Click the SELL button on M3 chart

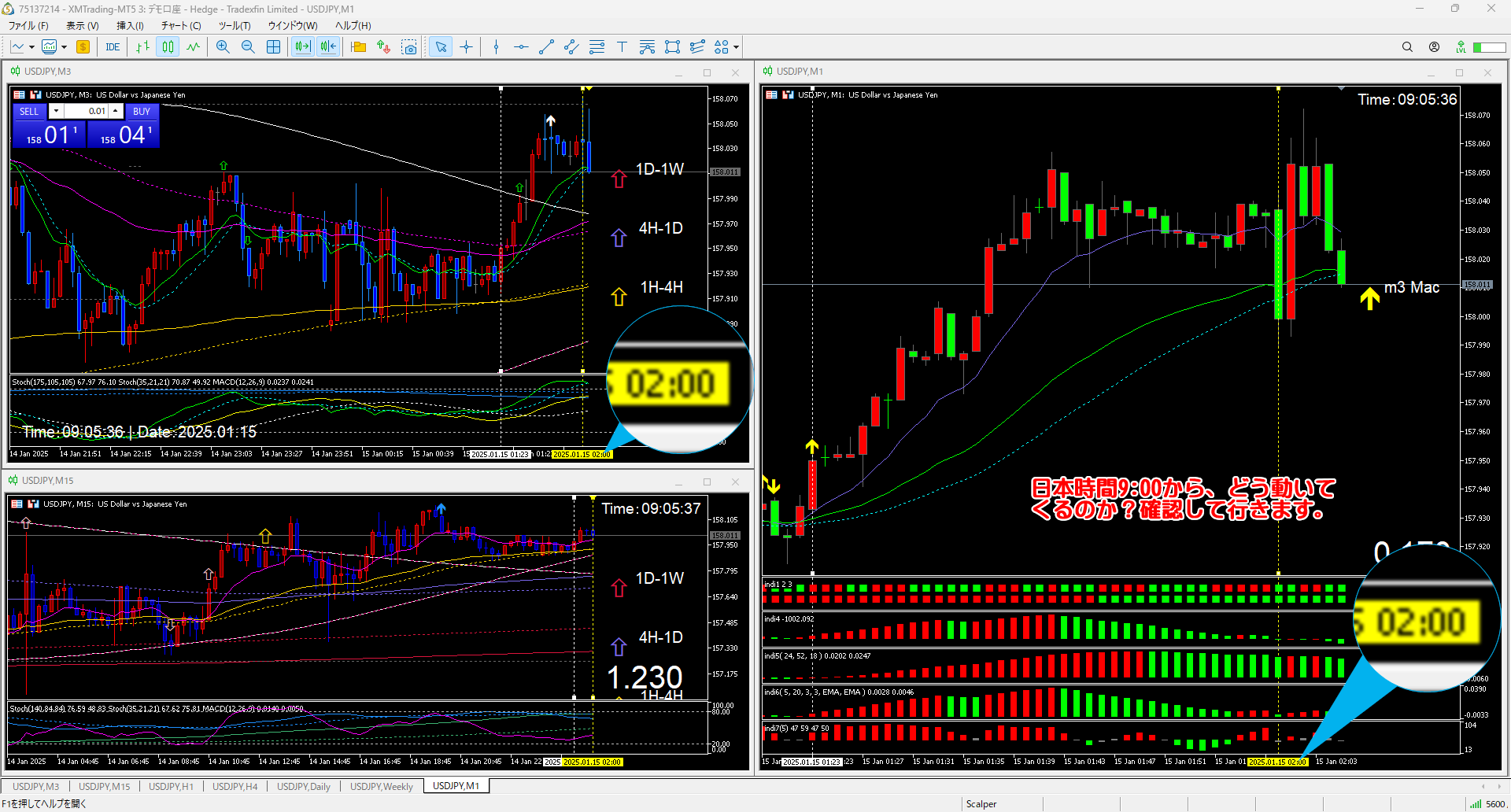pos(29,111)
